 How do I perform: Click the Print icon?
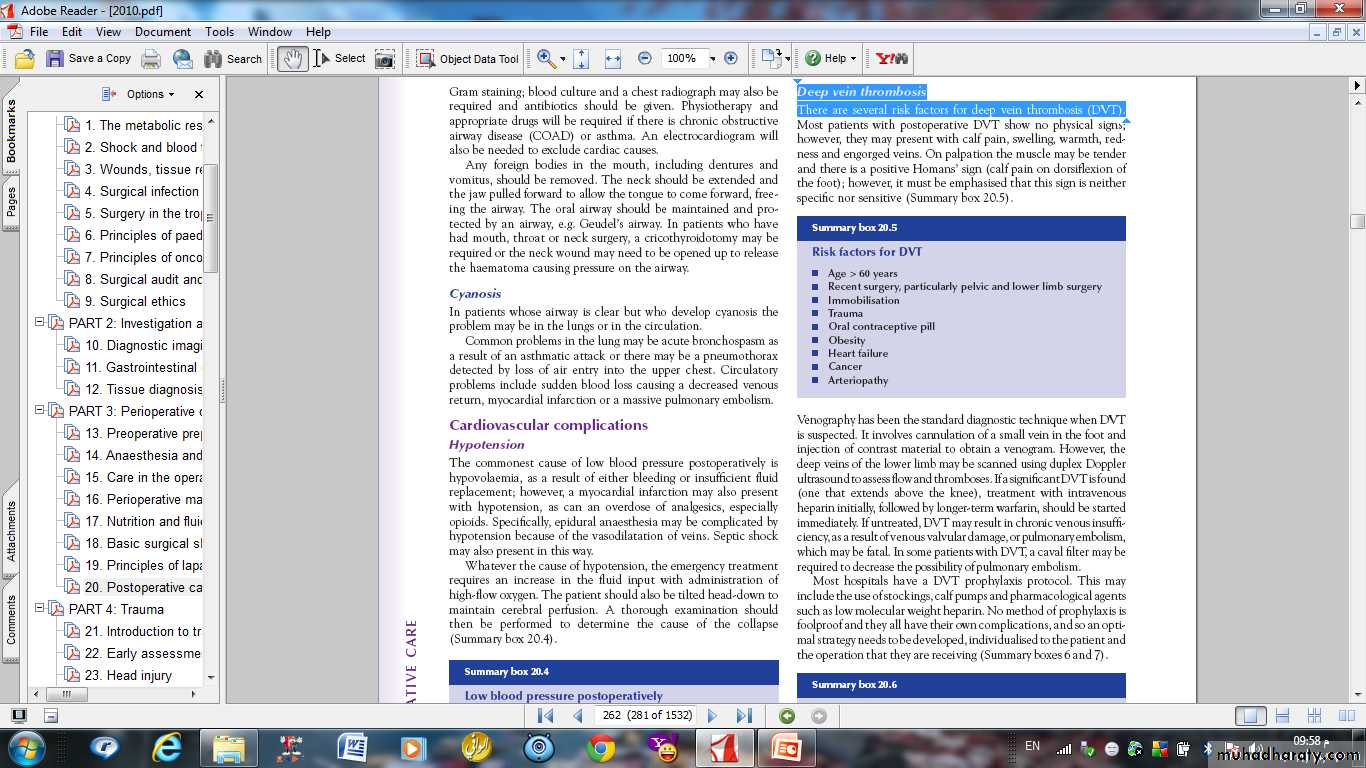[151, 59]
